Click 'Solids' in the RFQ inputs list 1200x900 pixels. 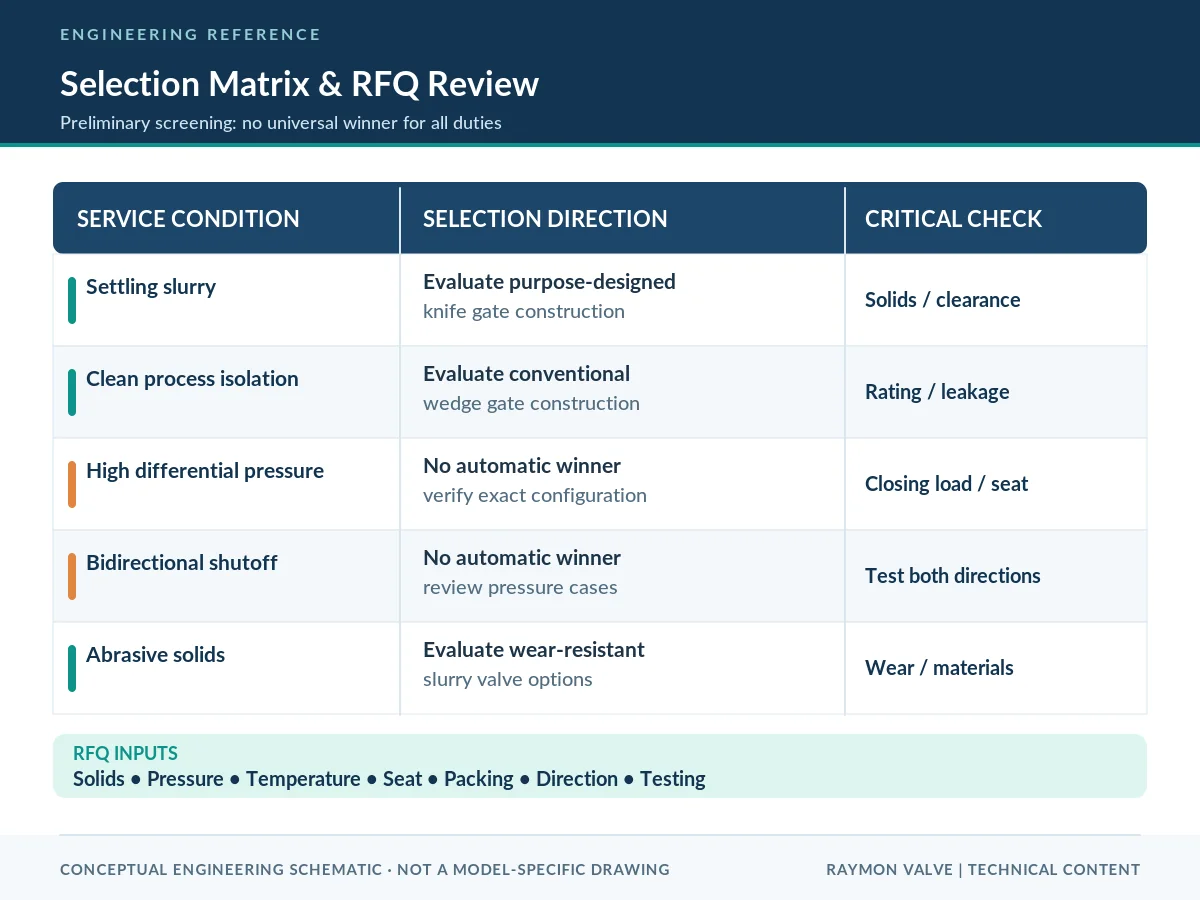pyautogui.click(x=99, y=779)
